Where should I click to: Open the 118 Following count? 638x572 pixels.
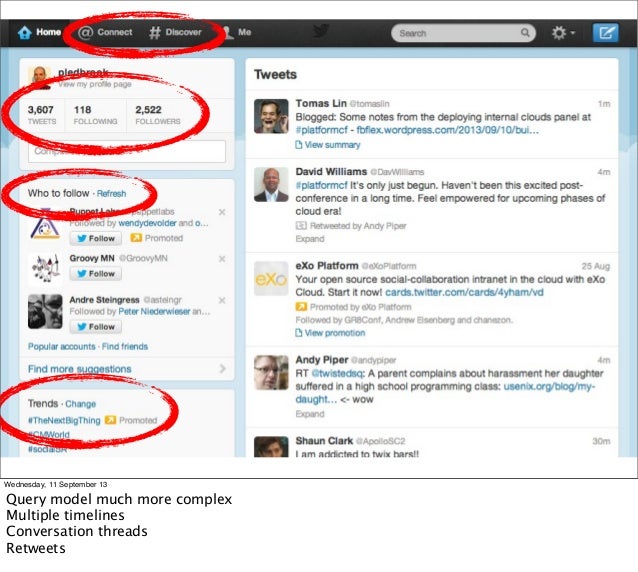tap(95, 115)
